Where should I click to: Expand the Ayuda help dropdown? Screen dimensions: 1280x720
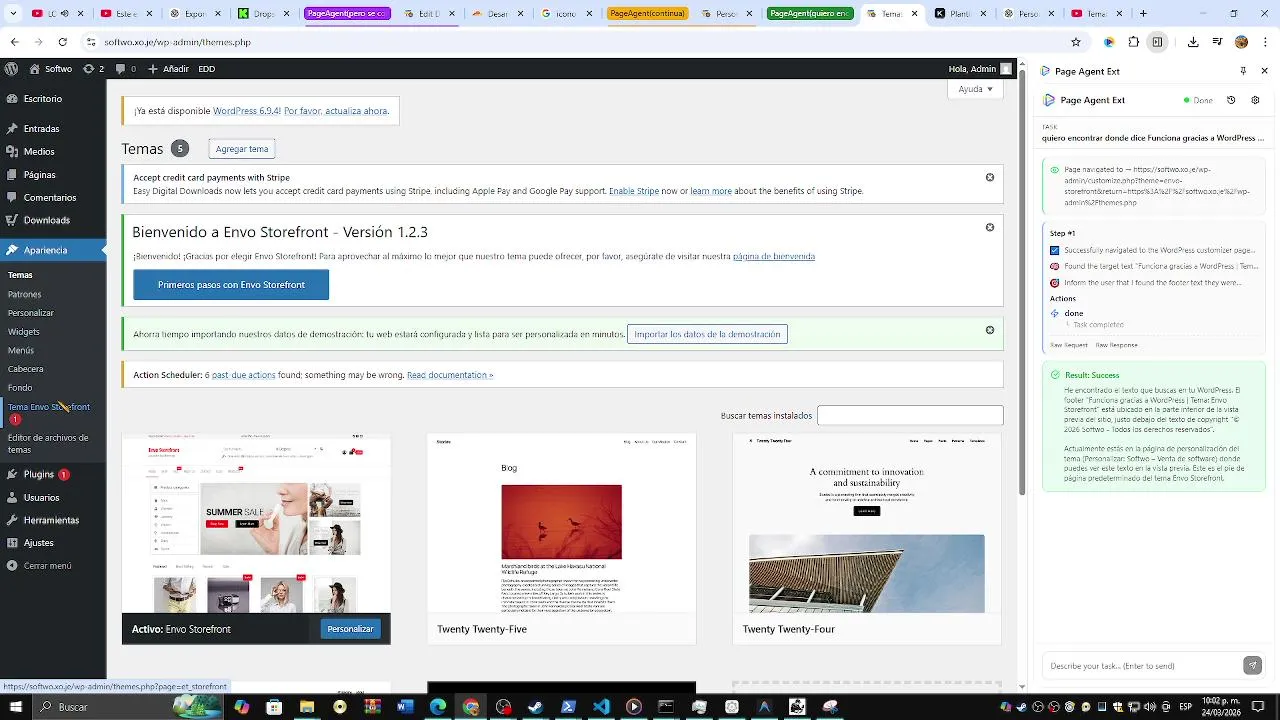(x=975, y=89)
